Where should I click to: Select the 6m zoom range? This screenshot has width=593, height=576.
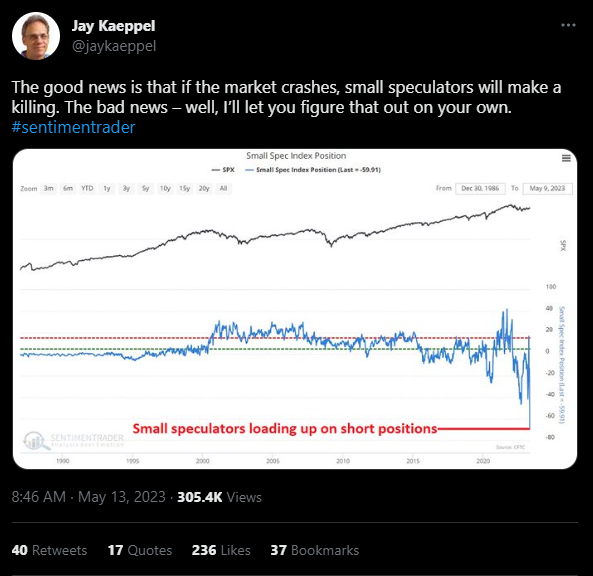pos(68,188)
